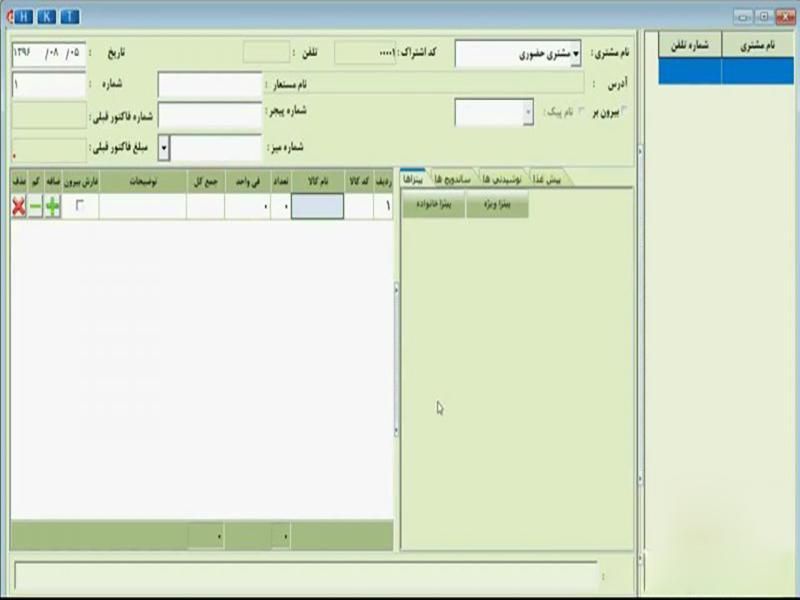Click the نام مشتری header in customer list
The width and height of the screenshot is (800, 600).
pos(758,45)
